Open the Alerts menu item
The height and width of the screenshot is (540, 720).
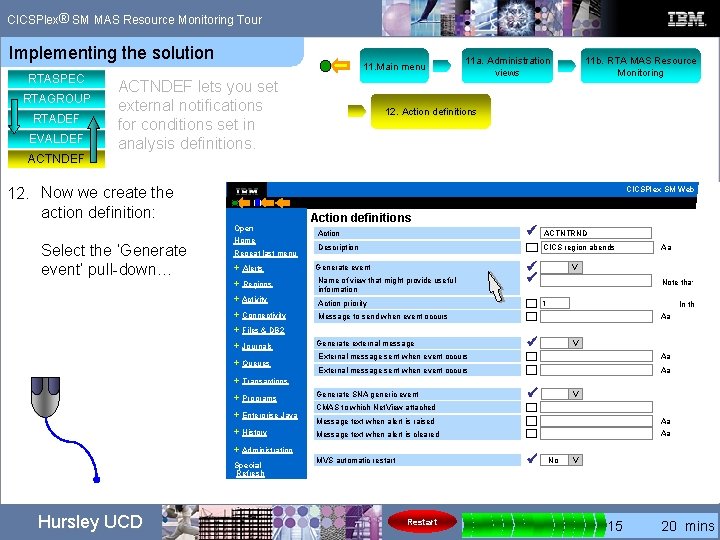[253, 269]
